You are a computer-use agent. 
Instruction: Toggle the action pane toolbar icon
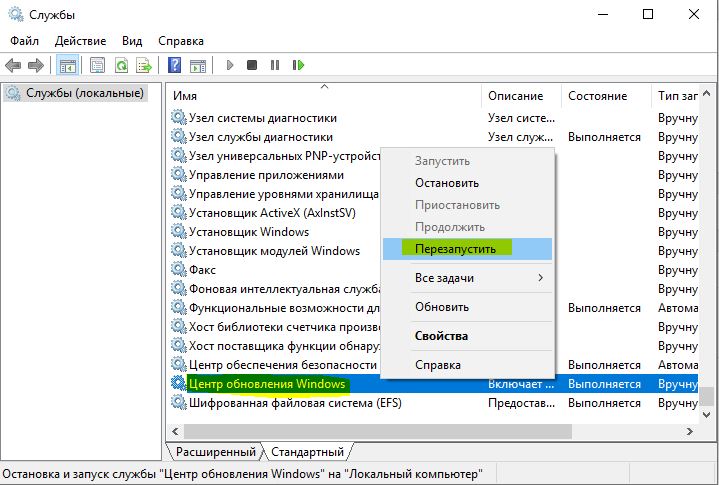tap(198, 66)
